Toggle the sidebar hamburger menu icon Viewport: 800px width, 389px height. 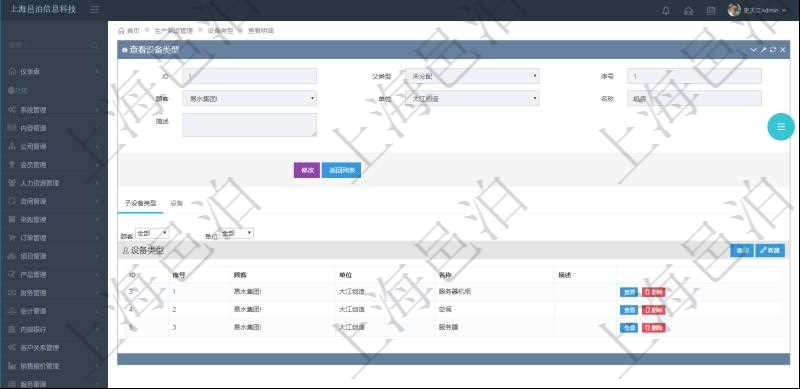click(95, 9)
